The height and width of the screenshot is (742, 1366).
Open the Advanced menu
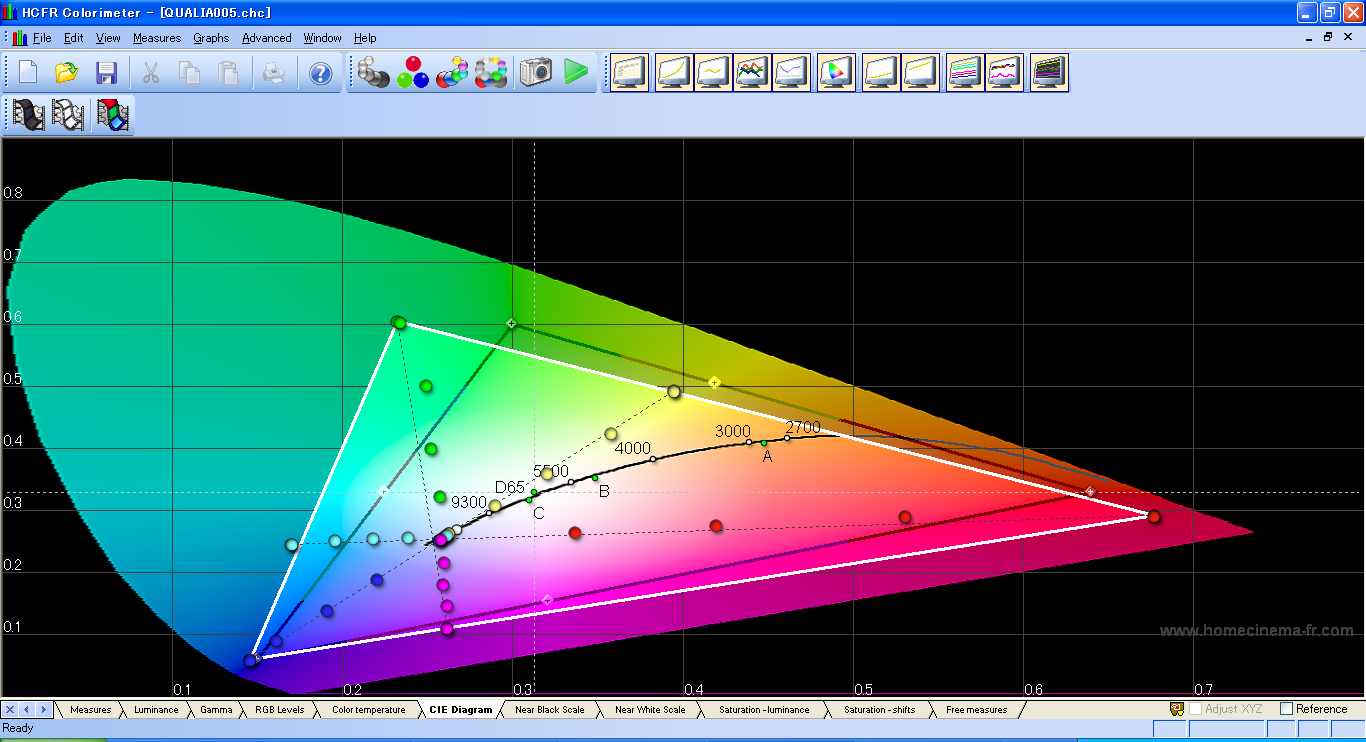tap(267, 38)
